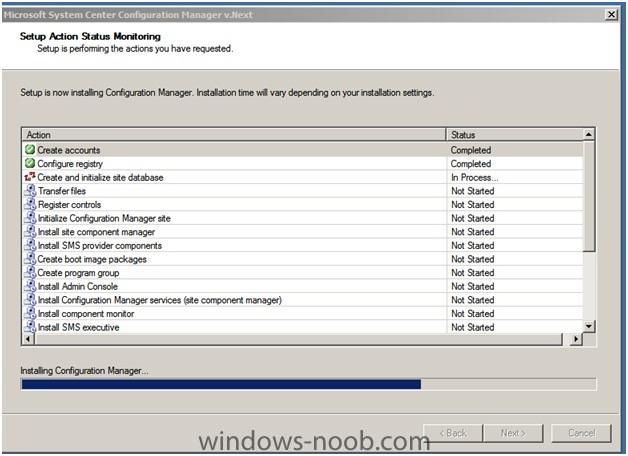Sort the list by the Action column header

(234, 135)
